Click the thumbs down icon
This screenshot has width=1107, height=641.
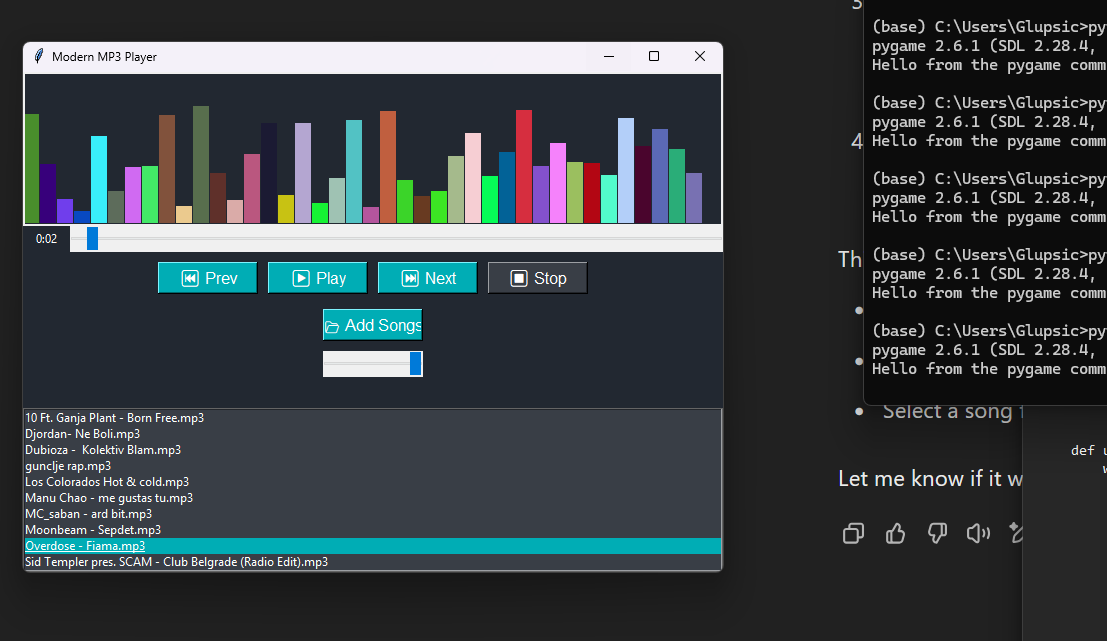pyautogui.click(x=937, y=533)
